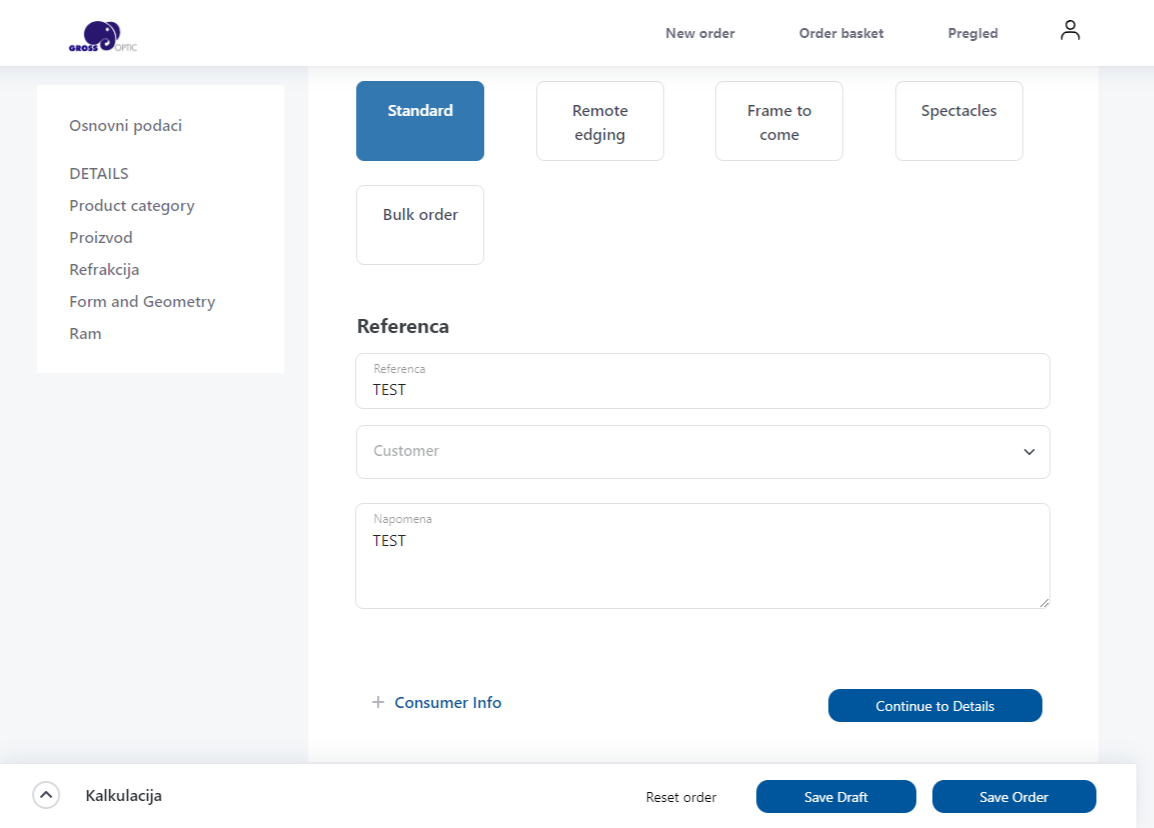
Task: Click the plus icon beside Consumer Info
Action: click(x=378, y=703)
